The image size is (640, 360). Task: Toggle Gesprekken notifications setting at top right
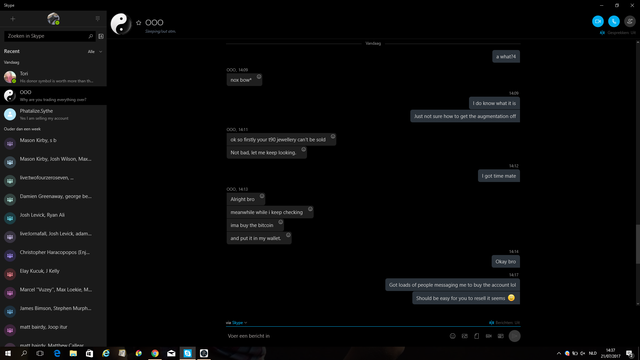[618, 33]
